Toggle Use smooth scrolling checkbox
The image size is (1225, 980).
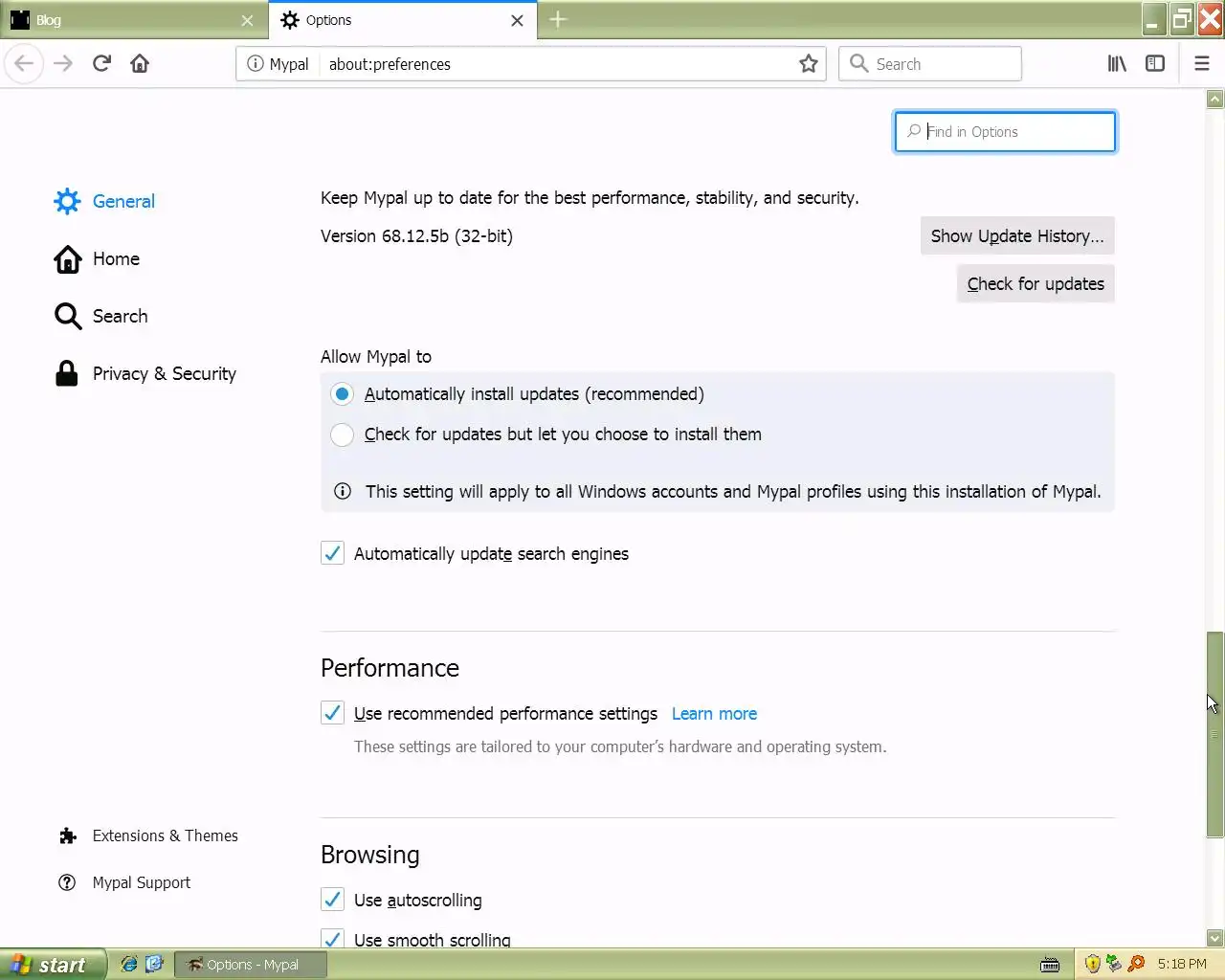coord(332,938)
